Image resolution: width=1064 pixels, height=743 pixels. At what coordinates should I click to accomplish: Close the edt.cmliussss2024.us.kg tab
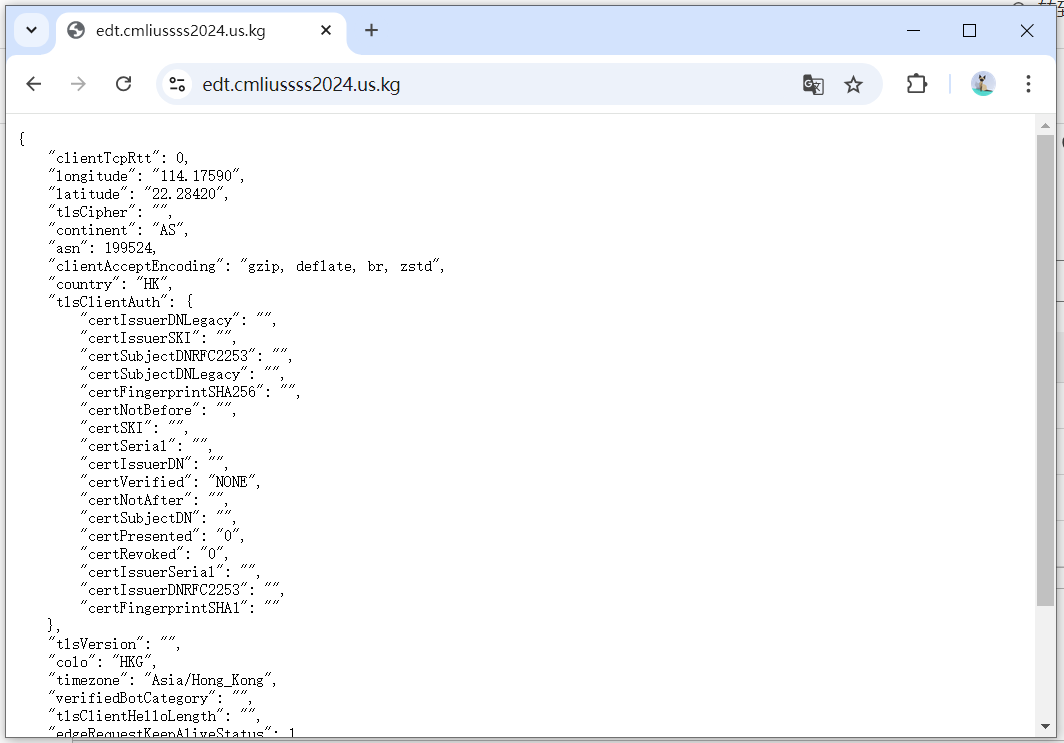click(326, 30)
